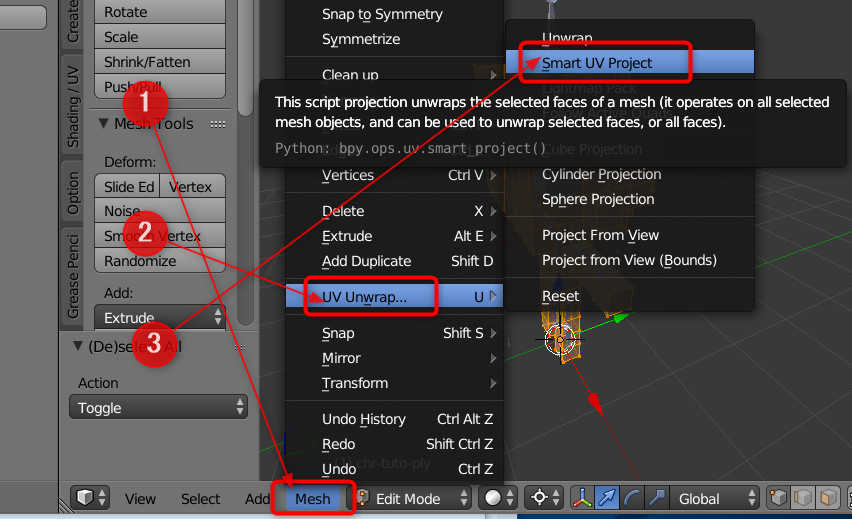Screen dimensions: 852x519
Task: Choose Cylinder Projection
Action: coord(630,174)
